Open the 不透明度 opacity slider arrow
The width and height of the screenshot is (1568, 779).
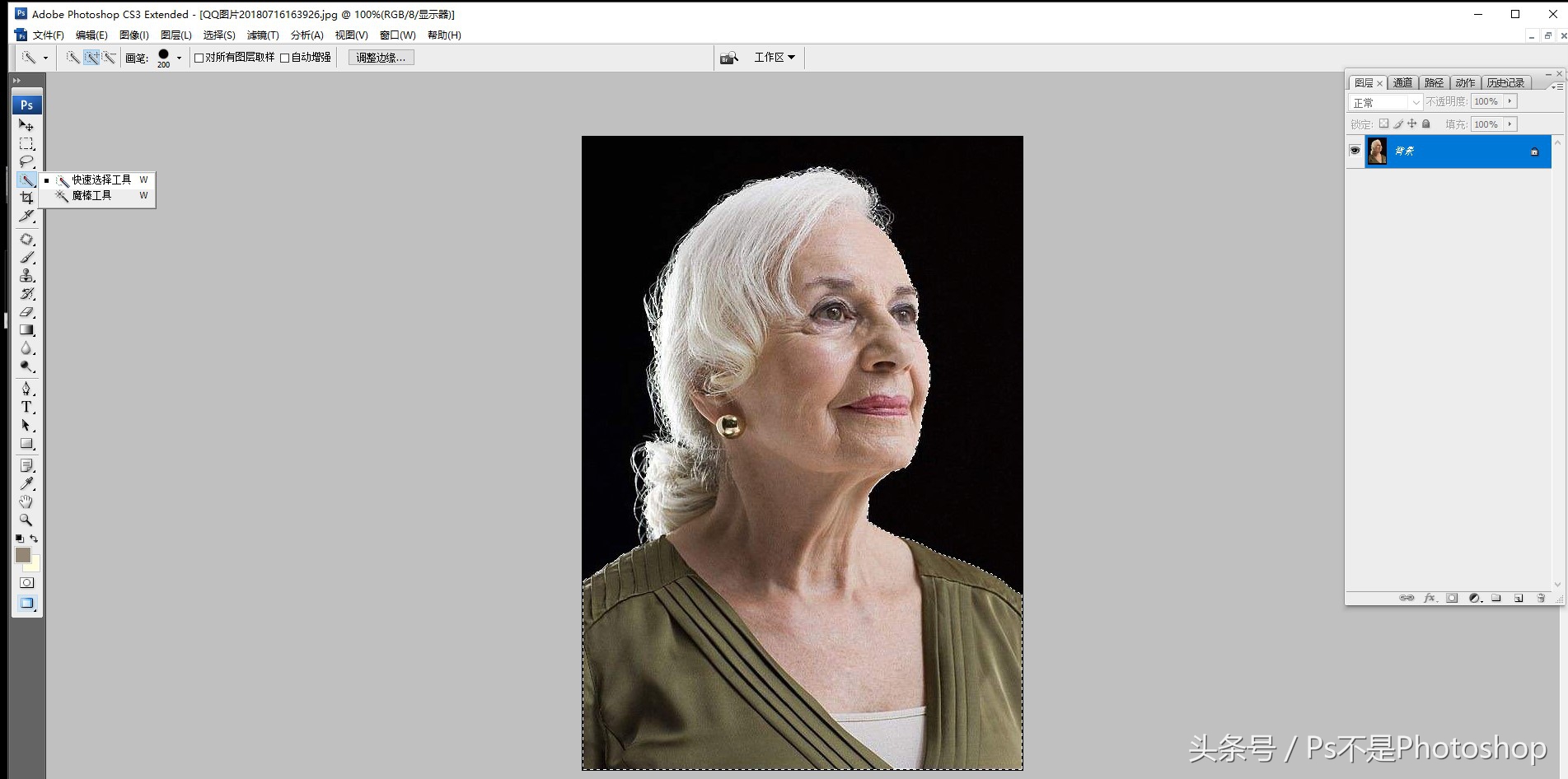1509,101
